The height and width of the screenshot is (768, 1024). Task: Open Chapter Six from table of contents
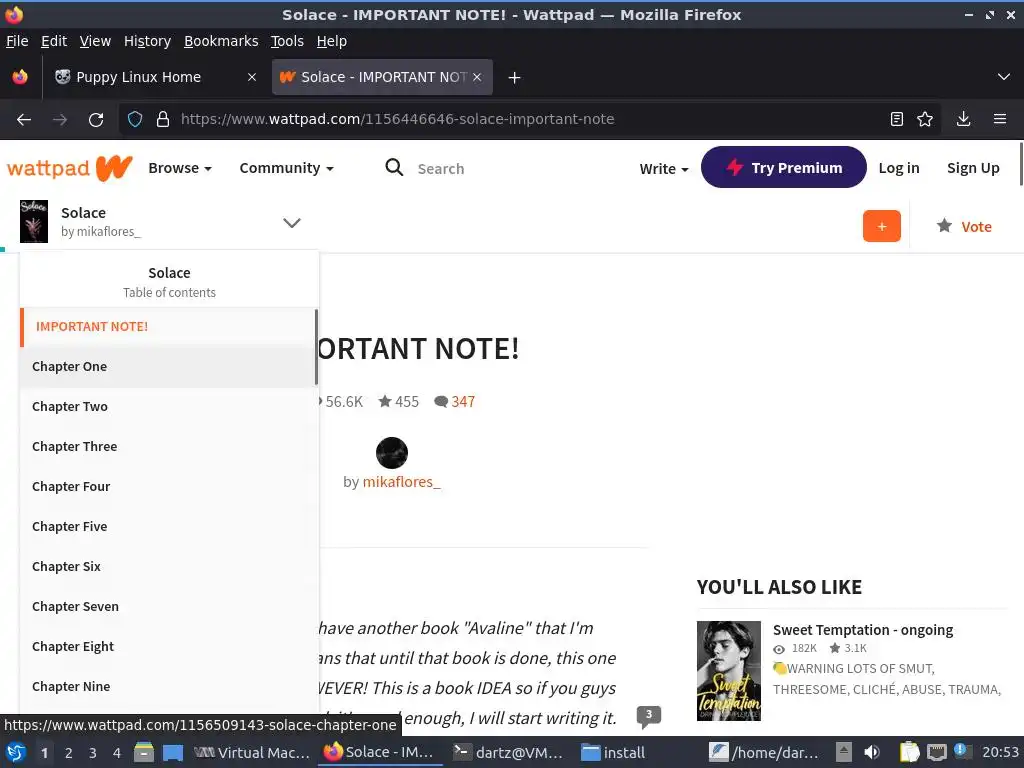pos(168,566)
